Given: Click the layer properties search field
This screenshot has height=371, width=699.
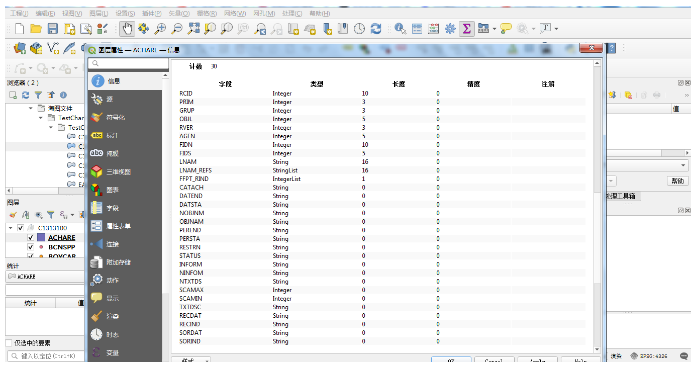Looking at the screenshot, I should click(x=128, y=63).
